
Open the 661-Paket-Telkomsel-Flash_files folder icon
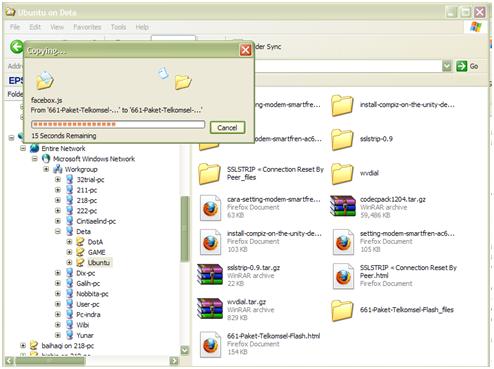pos(342,310)
